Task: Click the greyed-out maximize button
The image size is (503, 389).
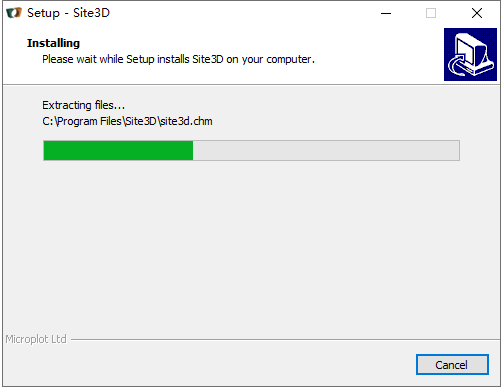Action: [431, 13]
